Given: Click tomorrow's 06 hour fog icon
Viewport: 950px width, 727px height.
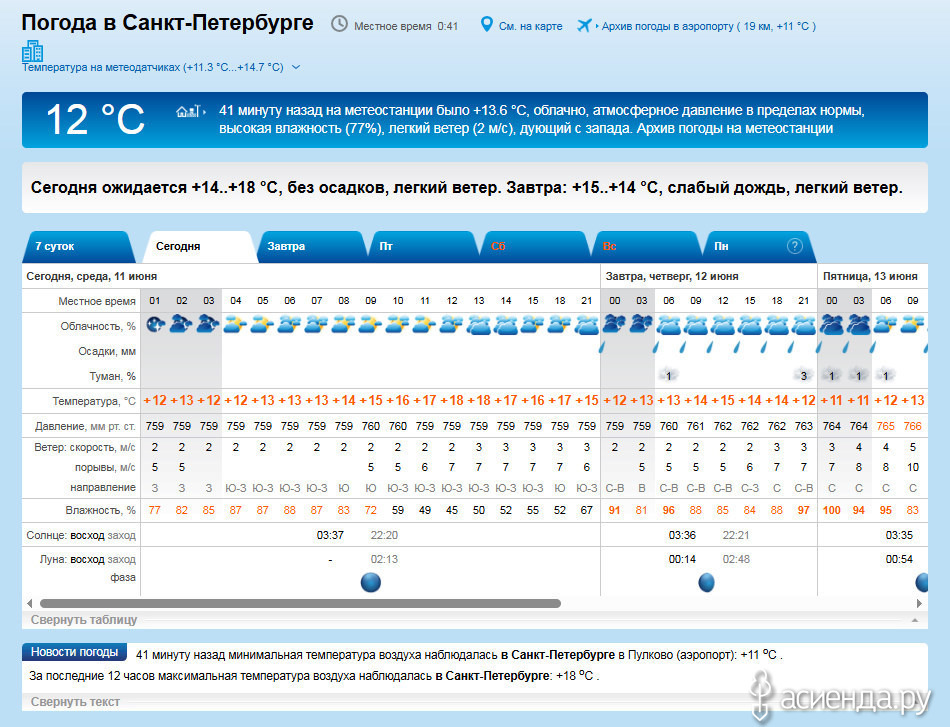Looking at the screenshot, I should click(x=668, y=376).
